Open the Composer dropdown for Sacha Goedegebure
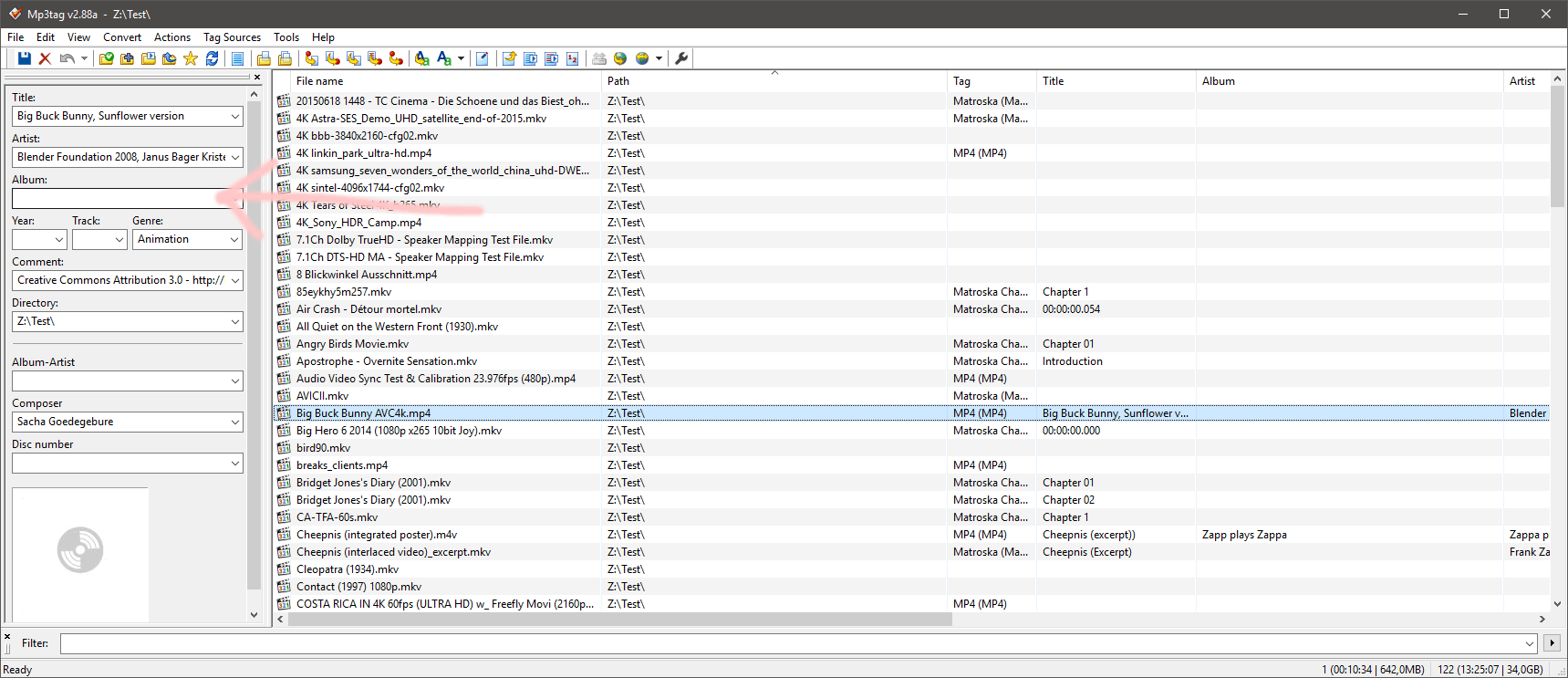Viewport: 1568px width, 678px height. (235, 422)
